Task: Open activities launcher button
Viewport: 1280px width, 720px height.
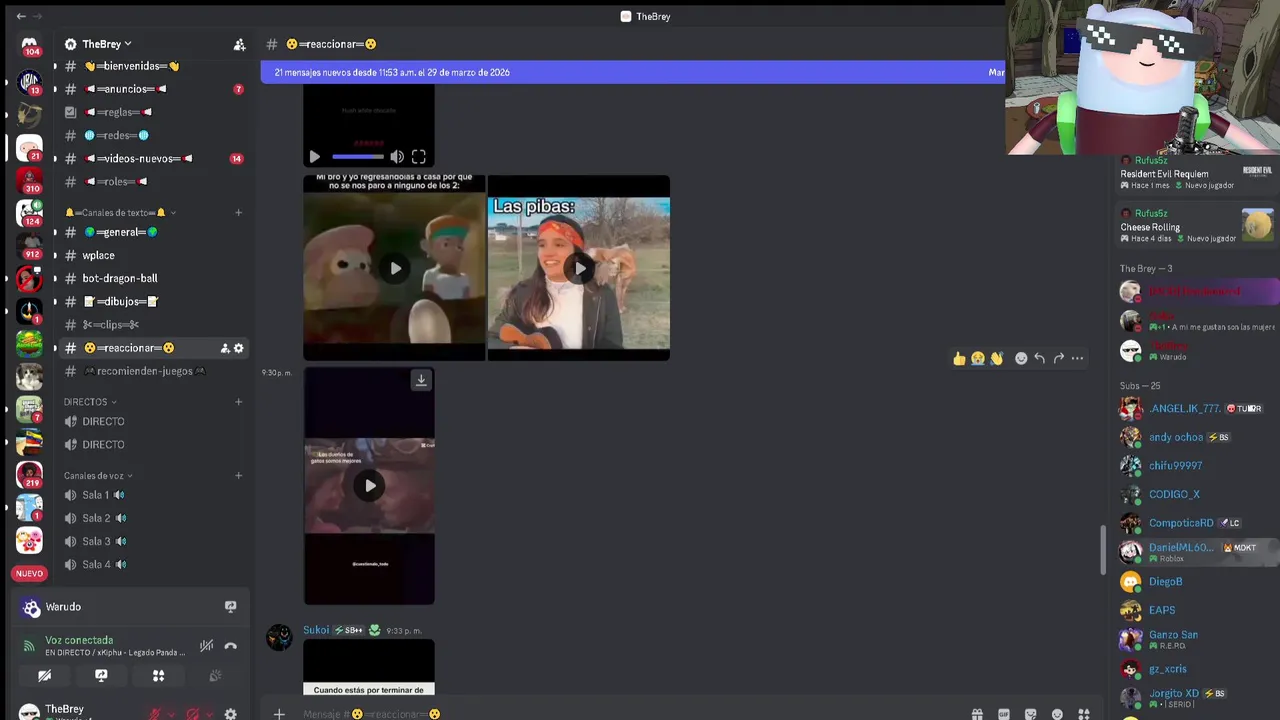Action: [158, 676]
